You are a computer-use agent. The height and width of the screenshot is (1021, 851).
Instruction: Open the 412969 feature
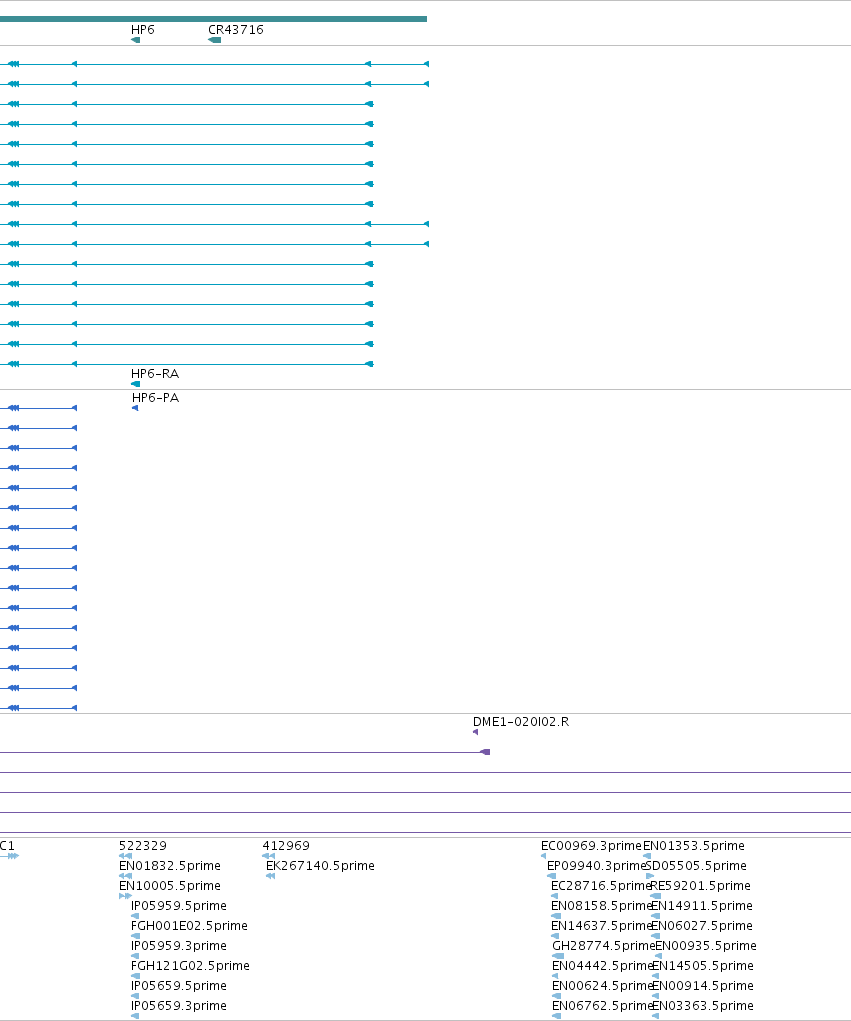(286, 846)
